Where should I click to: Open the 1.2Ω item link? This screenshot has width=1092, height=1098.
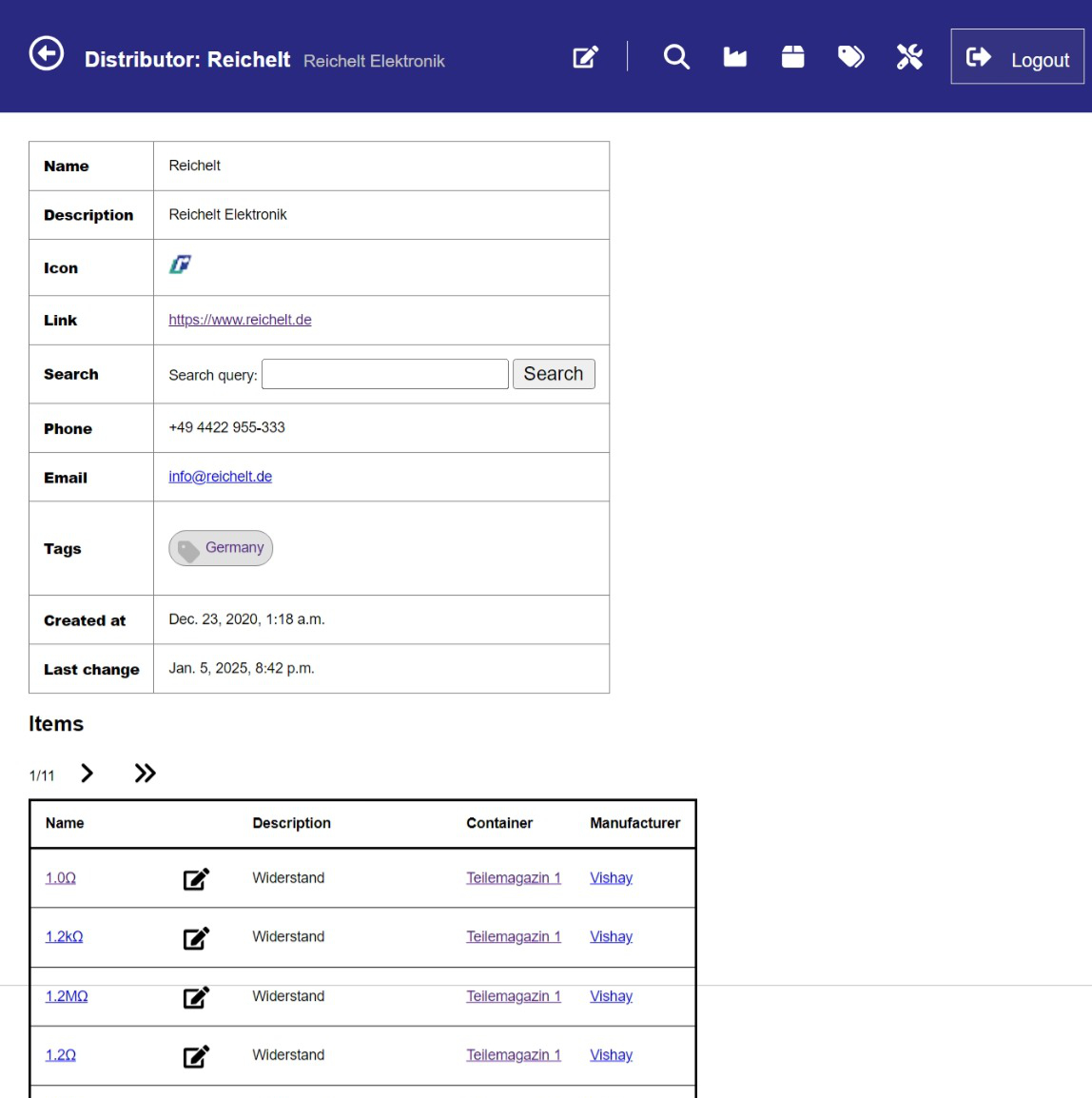[x=60, y=1055]
